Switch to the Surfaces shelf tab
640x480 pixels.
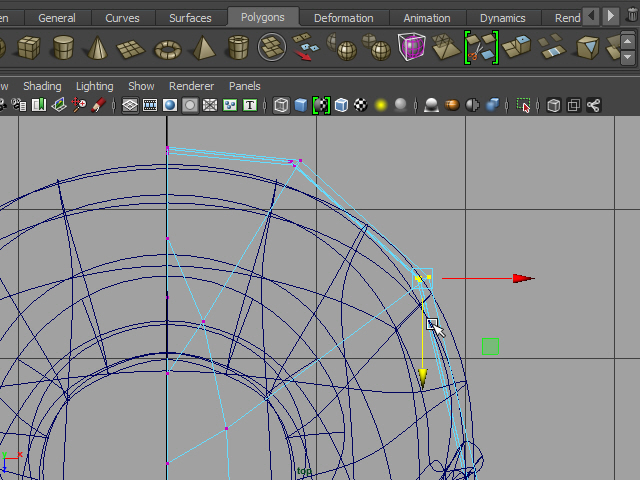coord(190,18)
